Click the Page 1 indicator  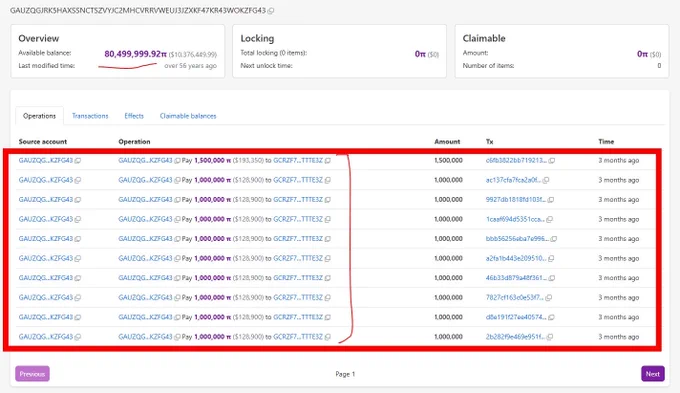[345, 374]
